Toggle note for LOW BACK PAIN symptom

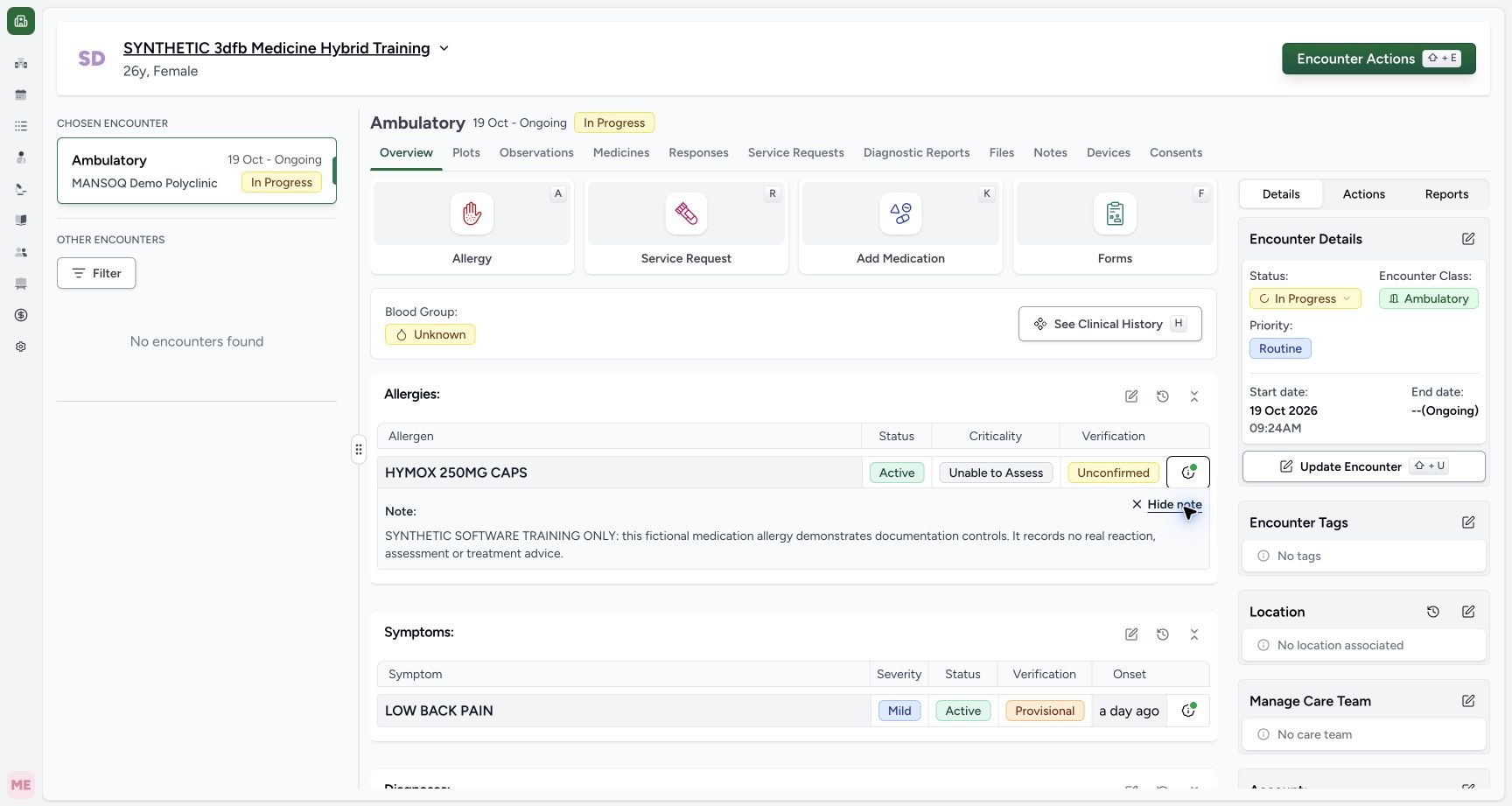point(1188,711)
